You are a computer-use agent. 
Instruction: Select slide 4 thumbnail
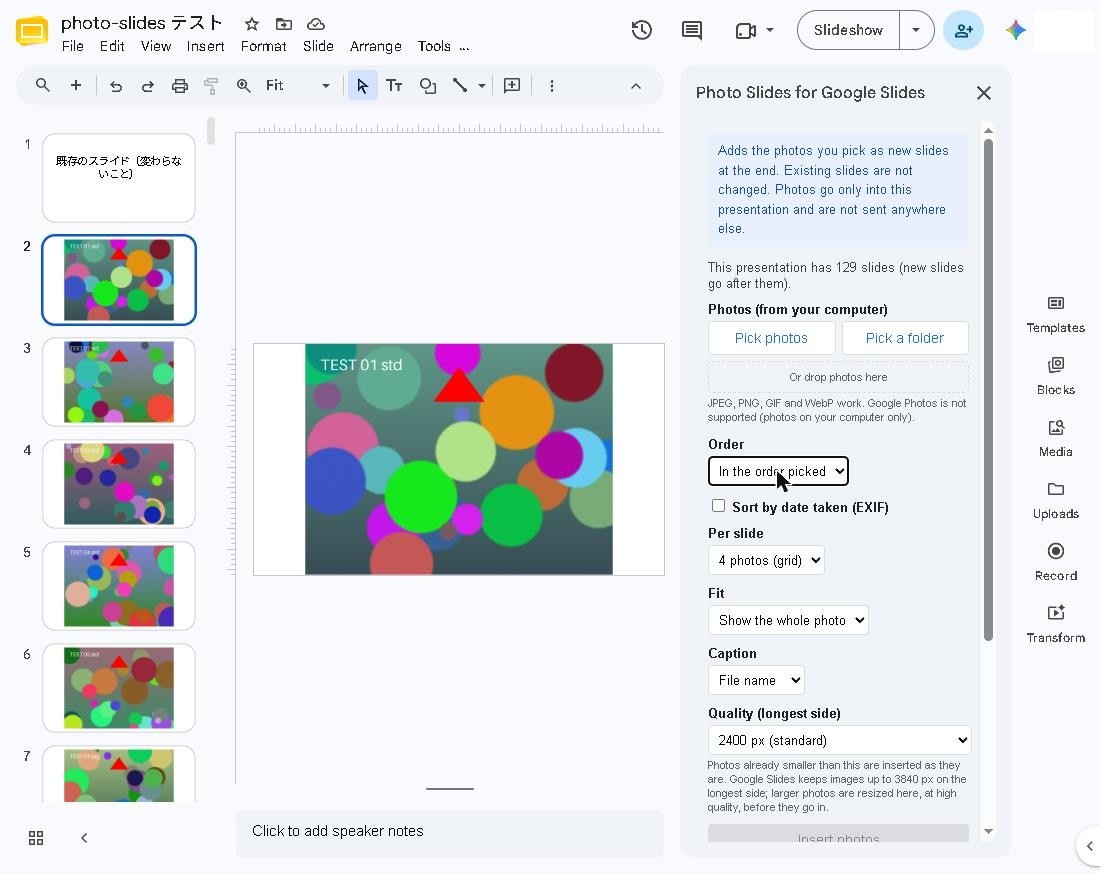[119, 484]
